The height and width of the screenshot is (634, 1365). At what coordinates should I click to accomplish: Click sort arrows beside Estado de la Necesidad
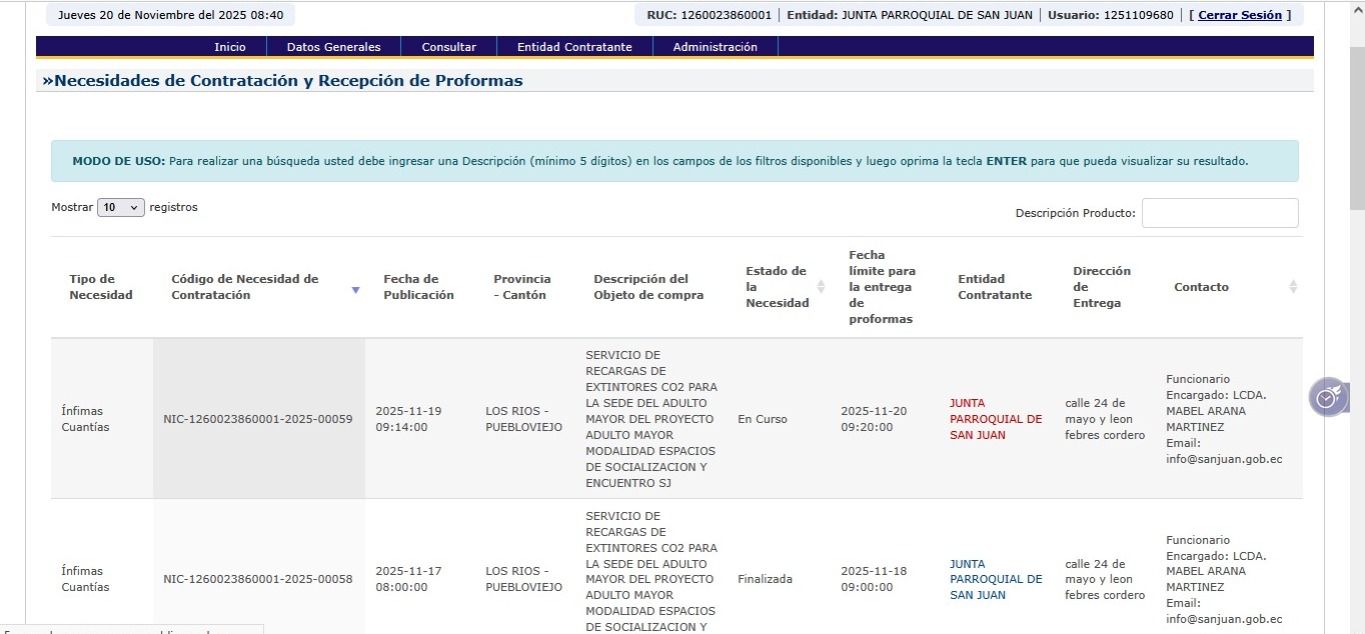pyautogui.click(x=821, y=287)
